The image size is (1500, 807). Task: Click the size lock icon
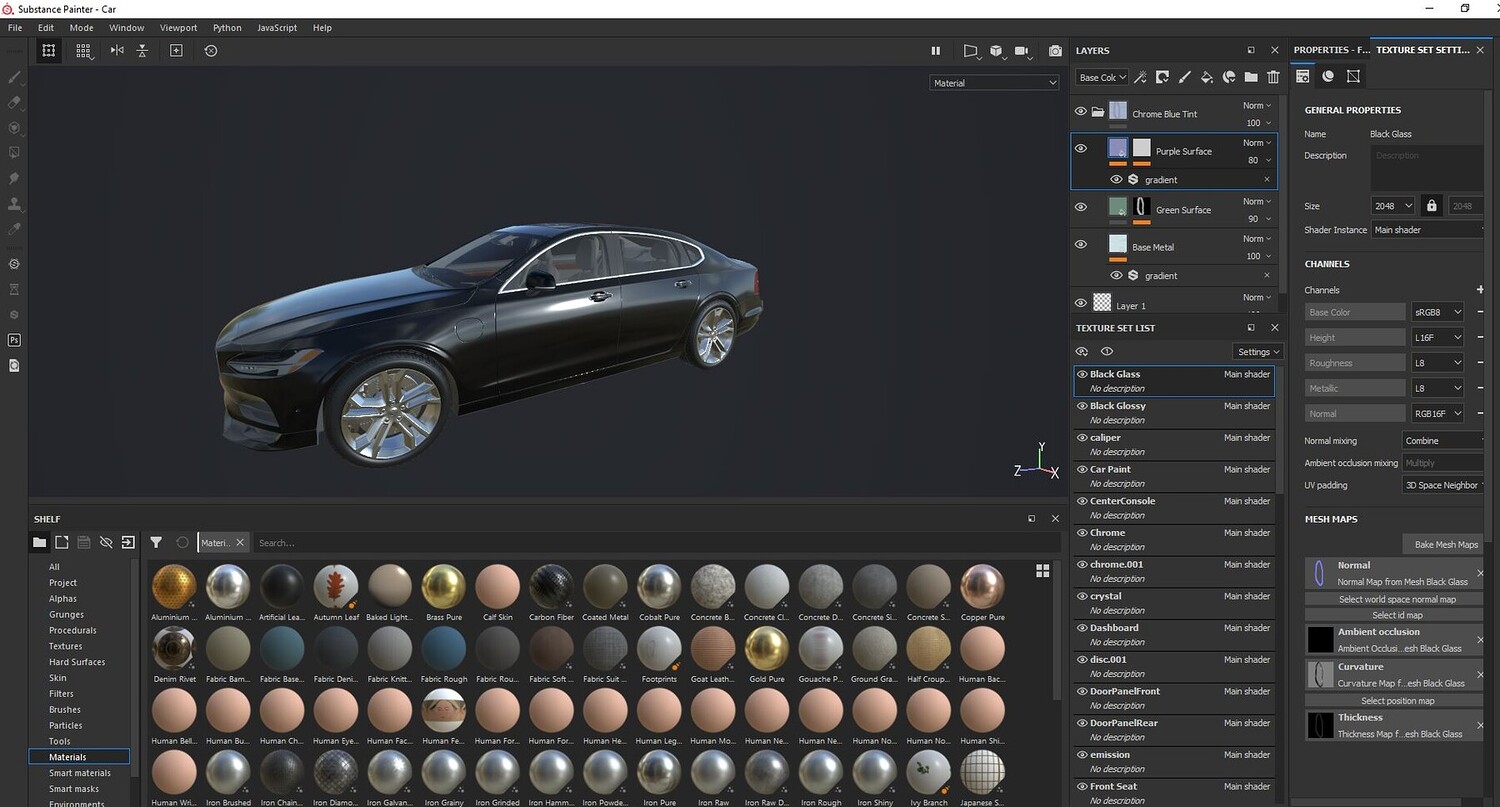[1432, 206]
